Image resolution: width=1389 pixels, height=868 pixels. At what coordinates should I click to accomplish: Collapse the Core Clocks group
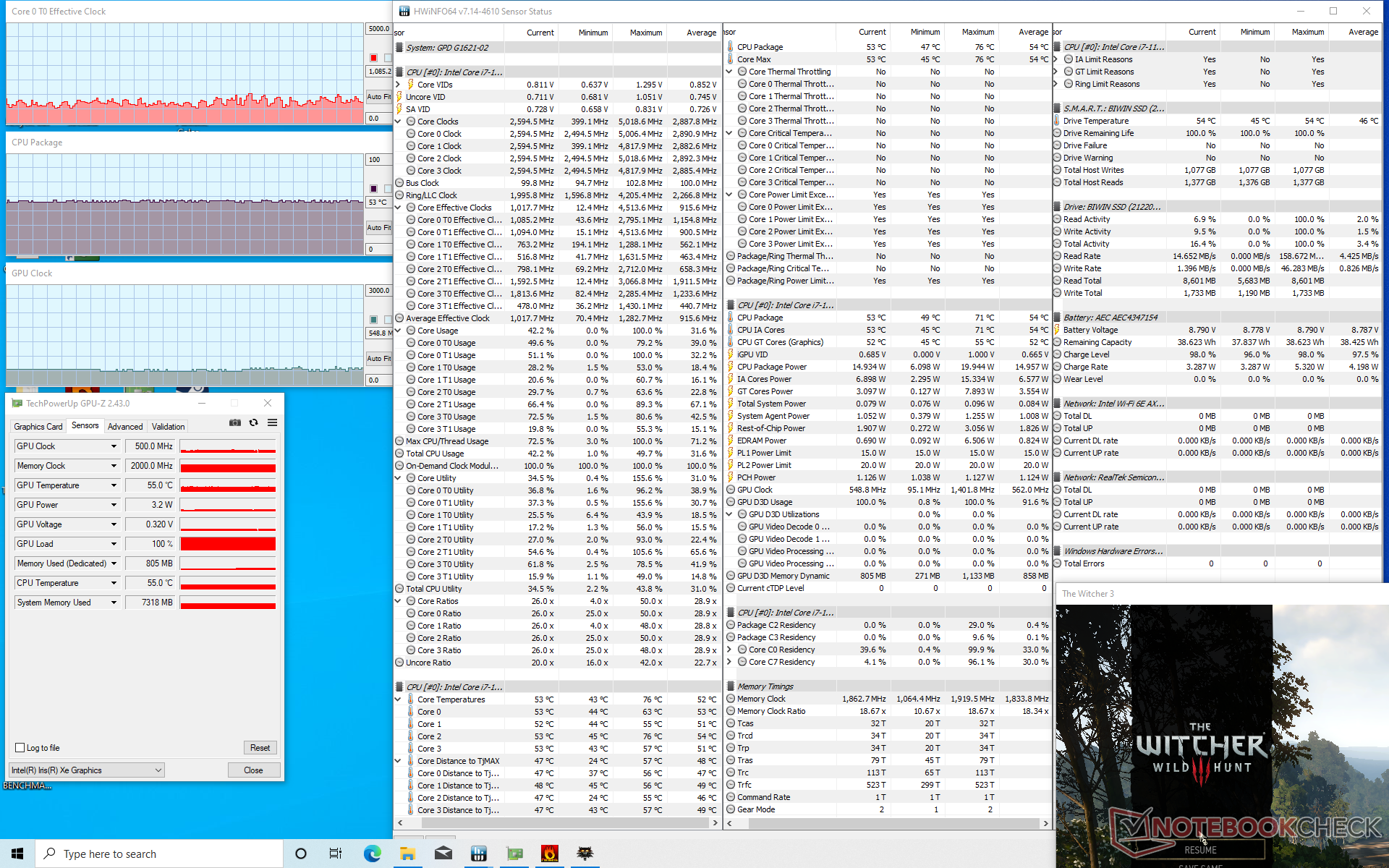(x=398, y=122)
